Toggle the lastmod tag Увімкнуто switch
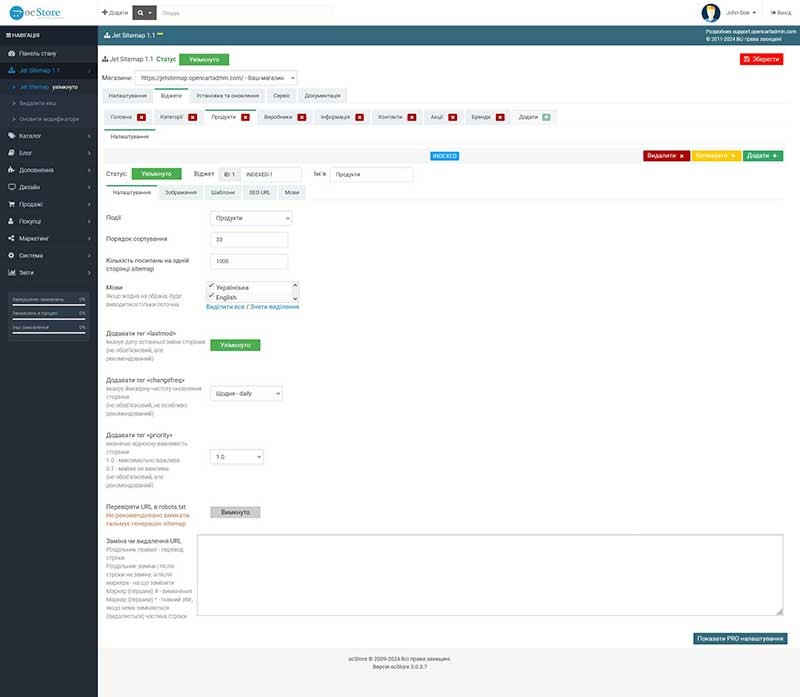This screenshot has width=800, height=697. (x=235, y=345)
